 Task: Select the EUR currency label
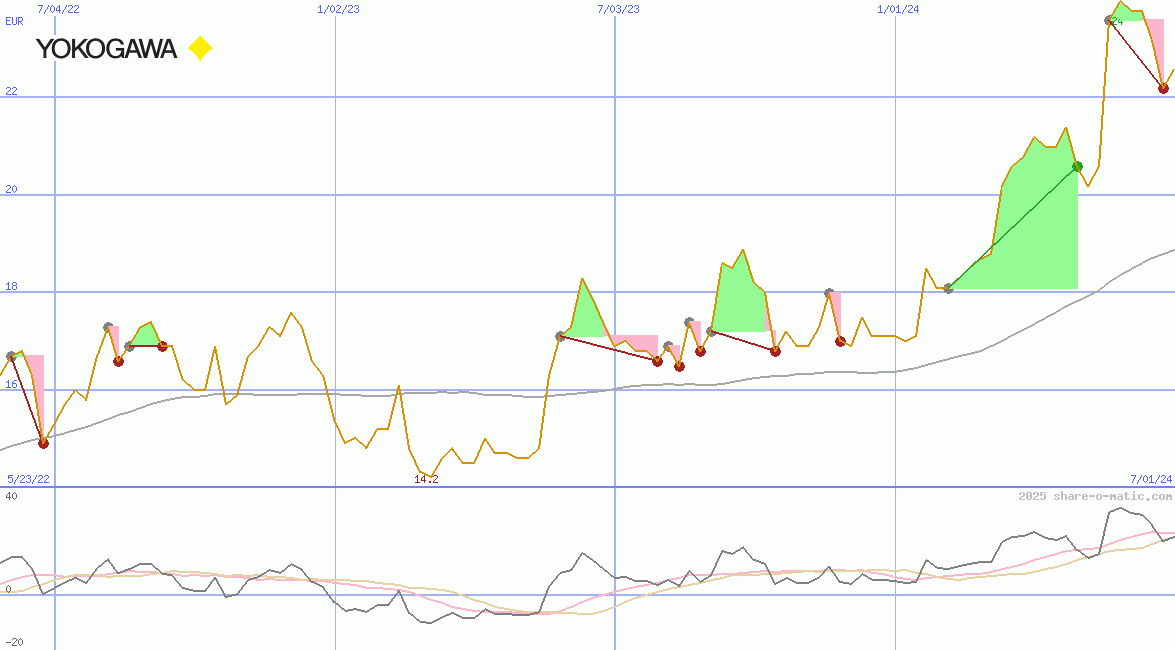pyautogui.click(x=14, y=21)
